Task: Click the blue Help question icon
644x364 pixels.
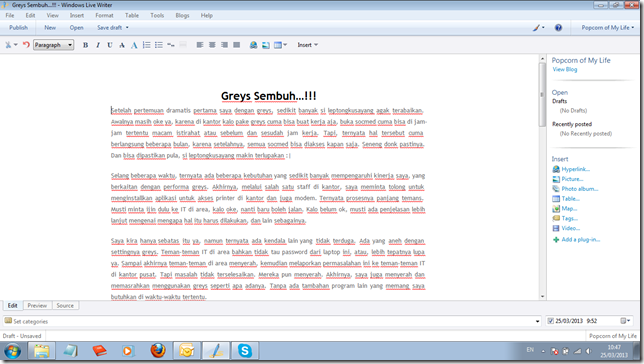Action: [558, 28]
